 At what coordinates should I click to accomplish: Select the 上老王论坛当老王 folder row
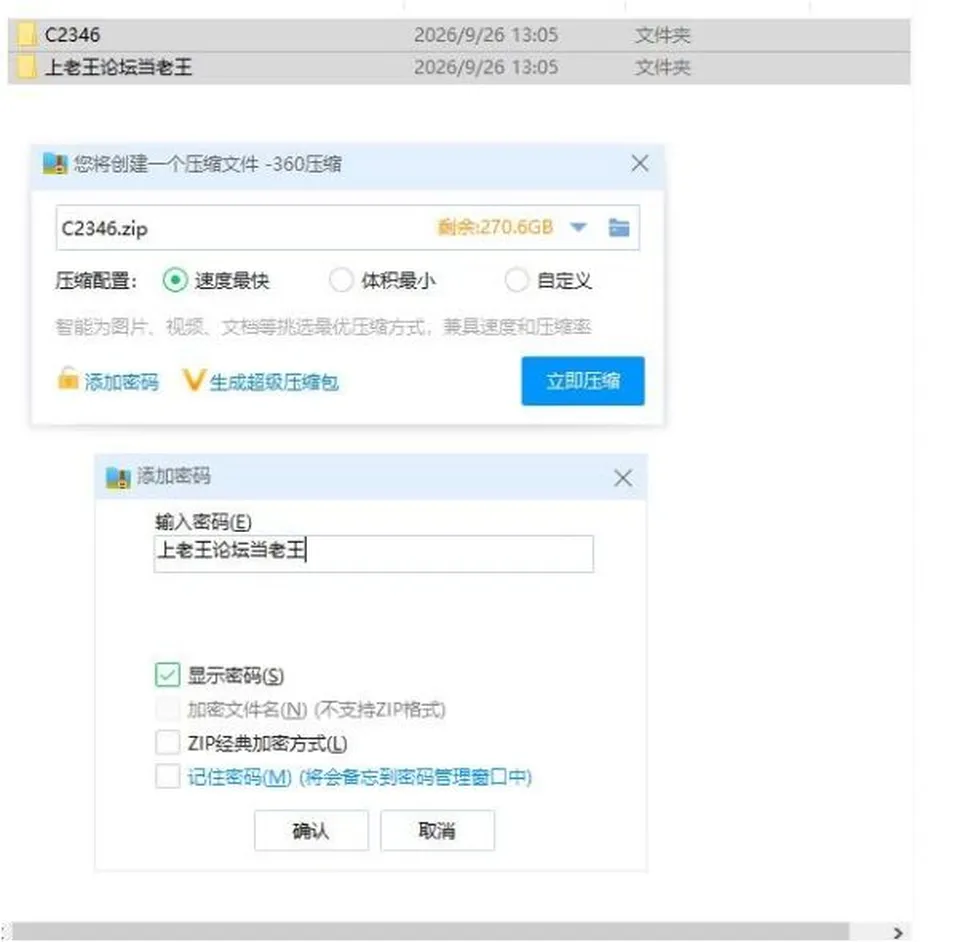(x=459, y=67)
